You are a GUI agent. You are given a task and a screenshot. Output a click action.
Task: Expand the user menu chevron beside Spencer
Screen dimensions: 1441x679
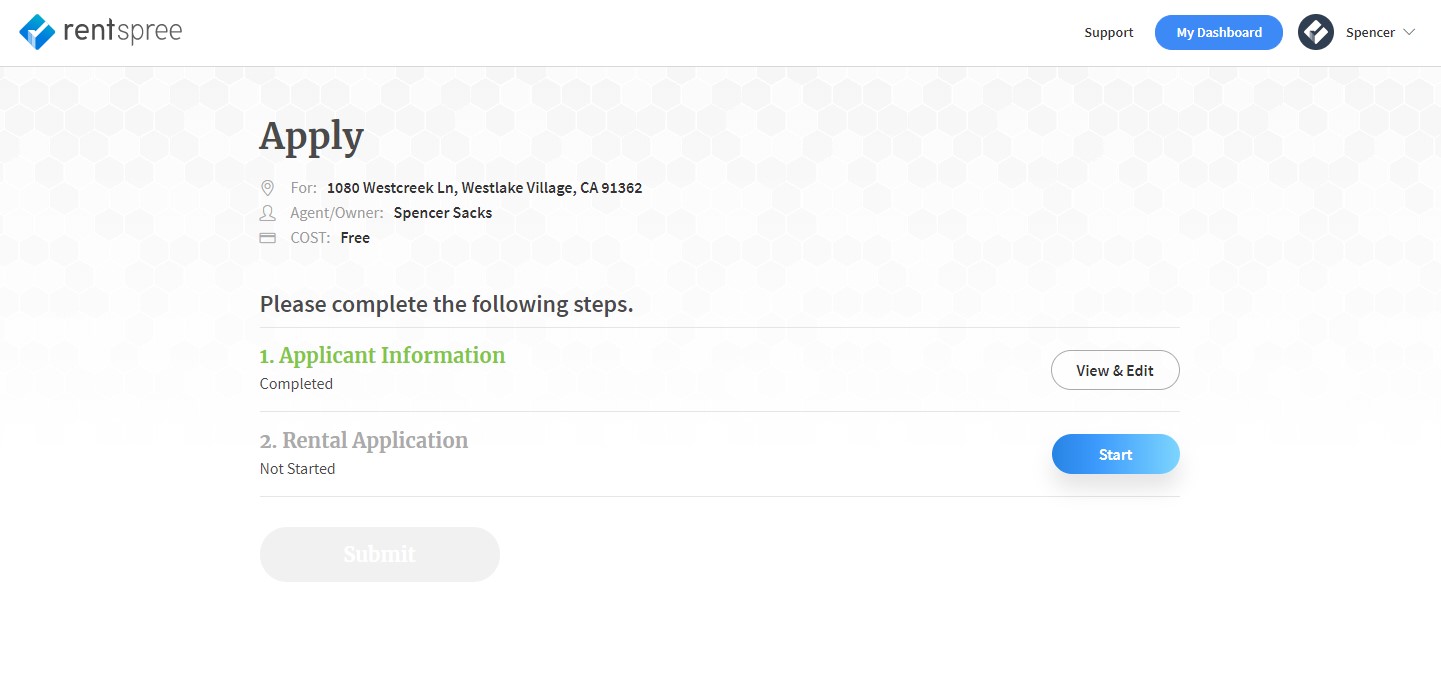pos(1409,32)
